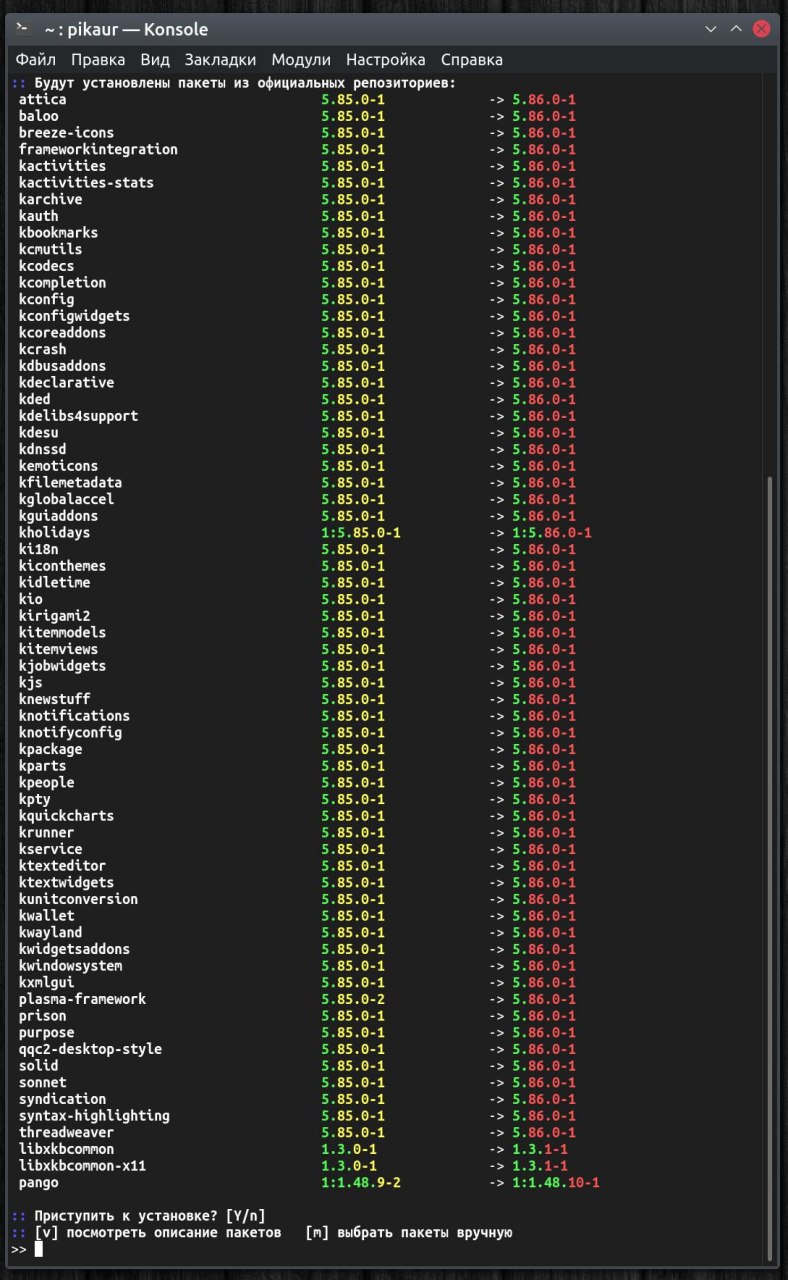Open the Файл menu

coord(36,60)
